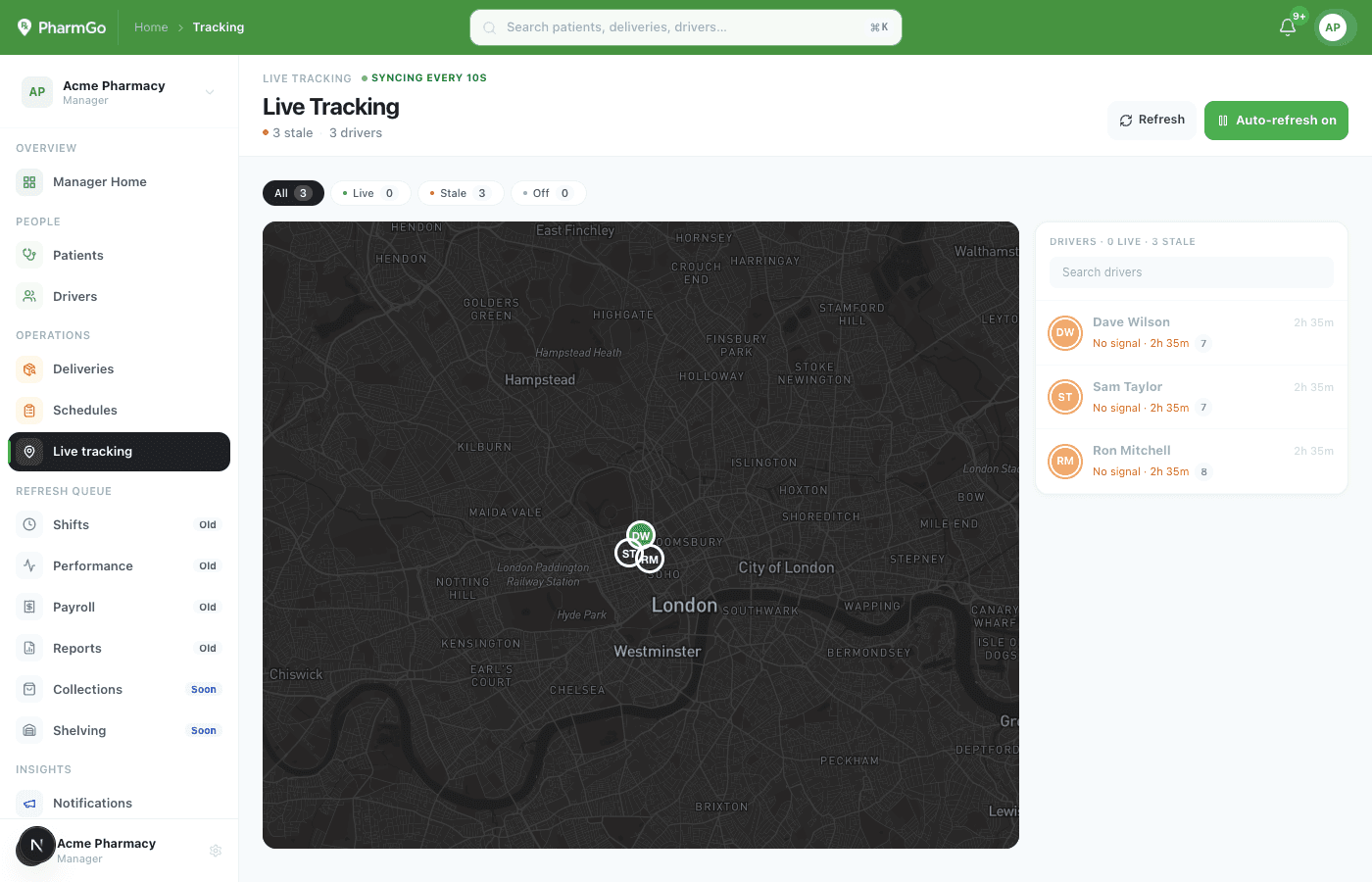
Task: Click the count badge 8 on Ron Mitchell
Action: coord(1204,472)
